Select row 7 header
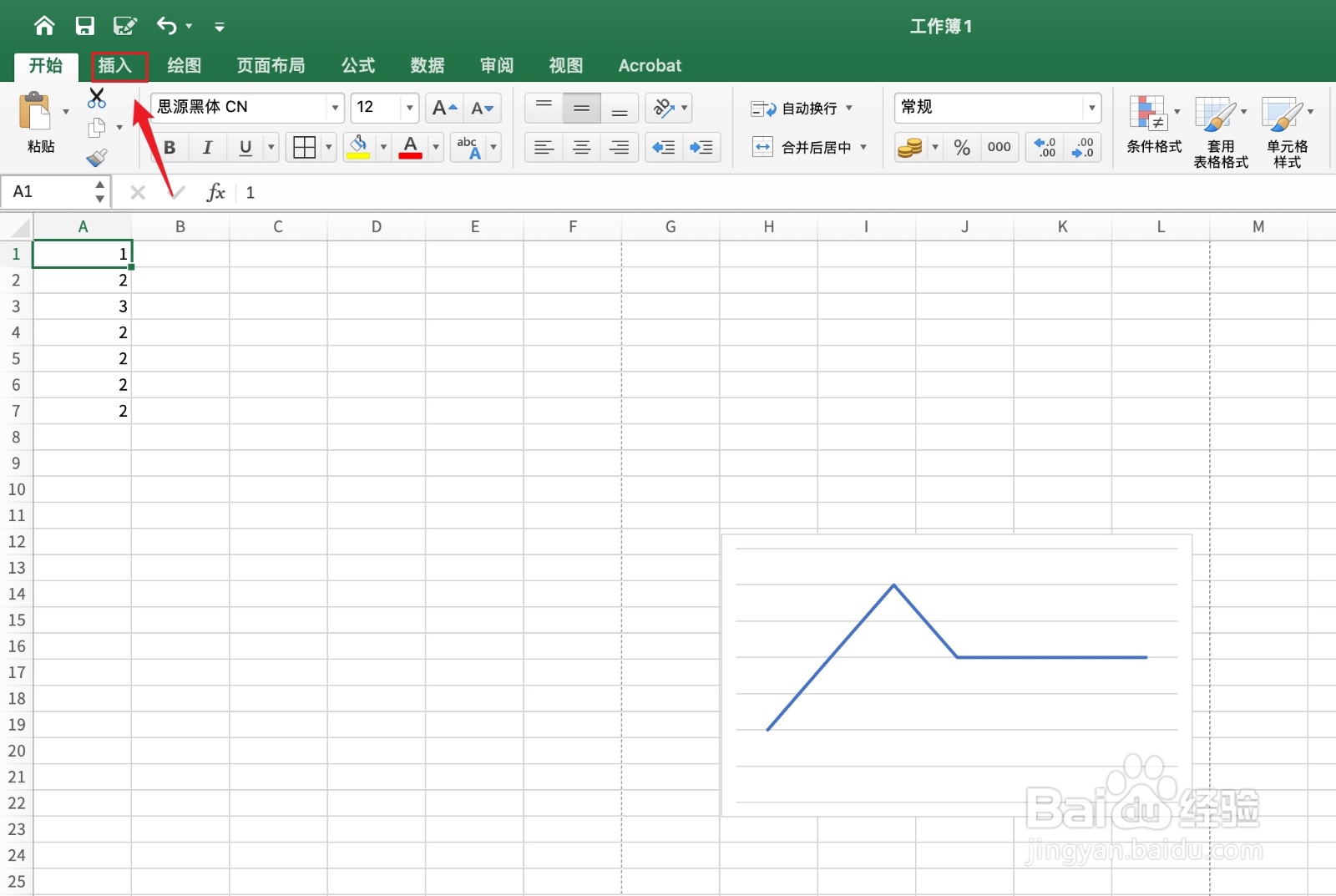Screen dimensions: 1336x896 [x=16, y=411]
